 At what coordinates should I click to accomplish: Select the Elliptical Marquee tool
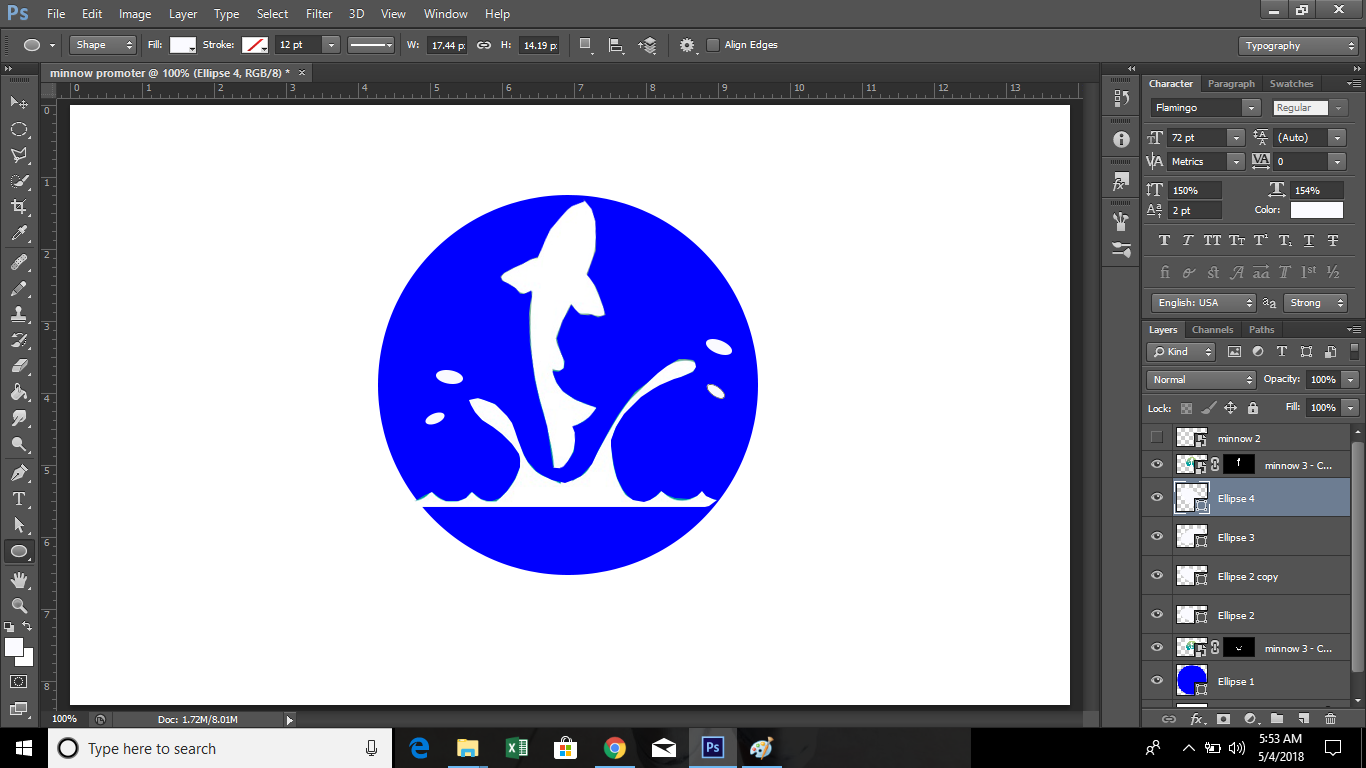tap(19, 129)
